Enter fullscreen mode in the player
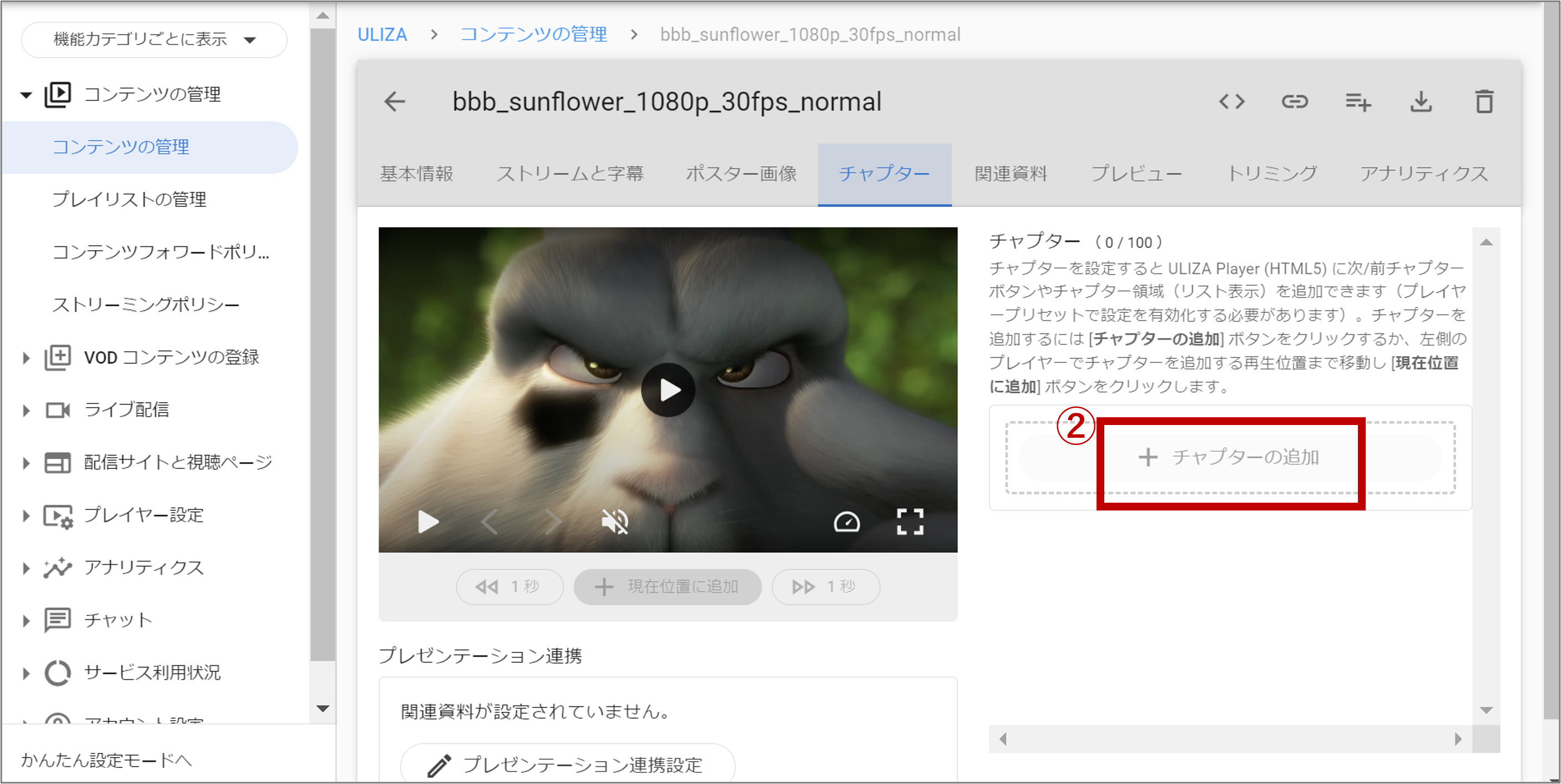The image size is (1561, 784). (x=910, y=521)
